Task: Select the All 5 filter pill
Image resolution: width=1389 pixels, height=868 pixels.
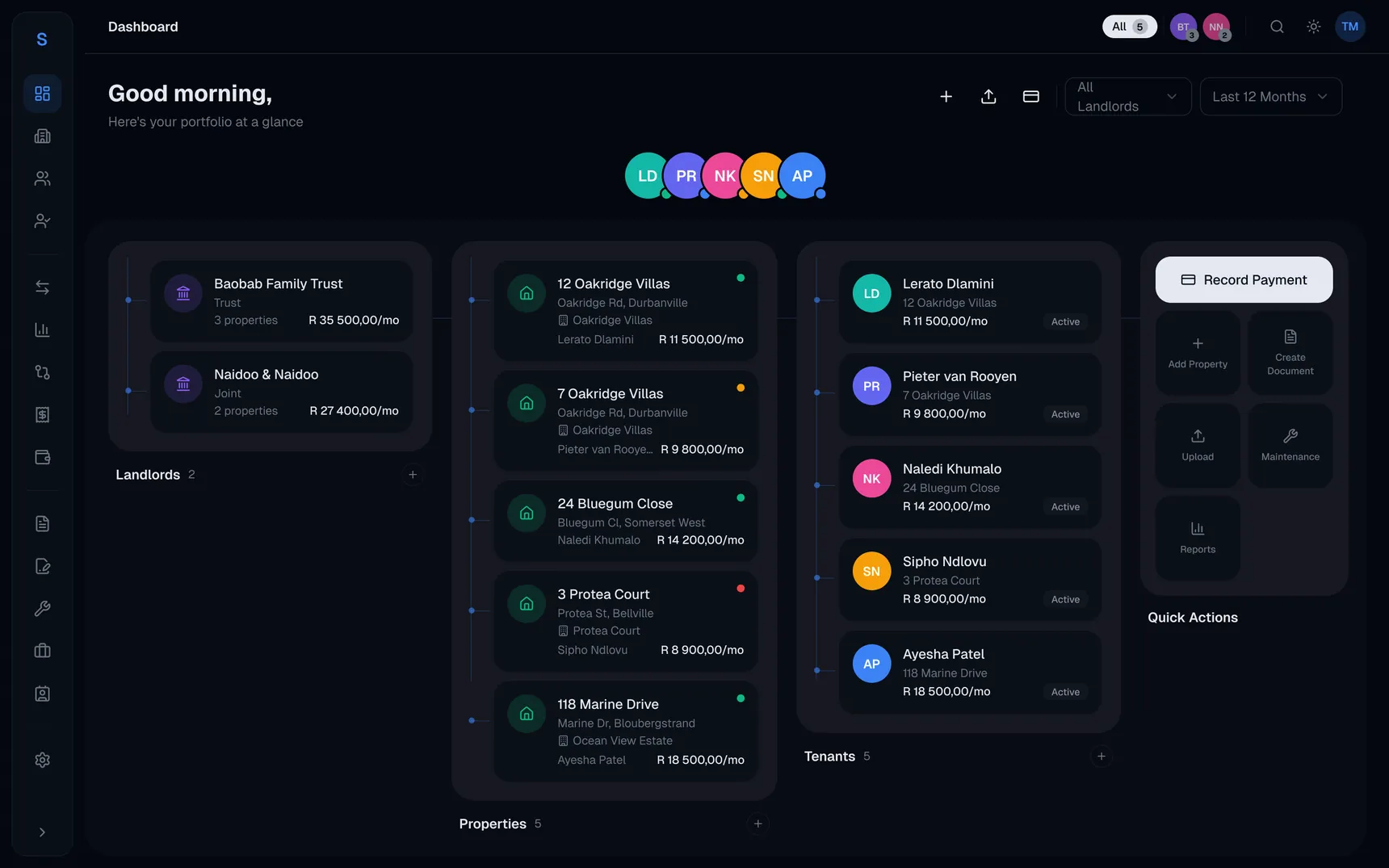Action: [x=1130, y=27]
